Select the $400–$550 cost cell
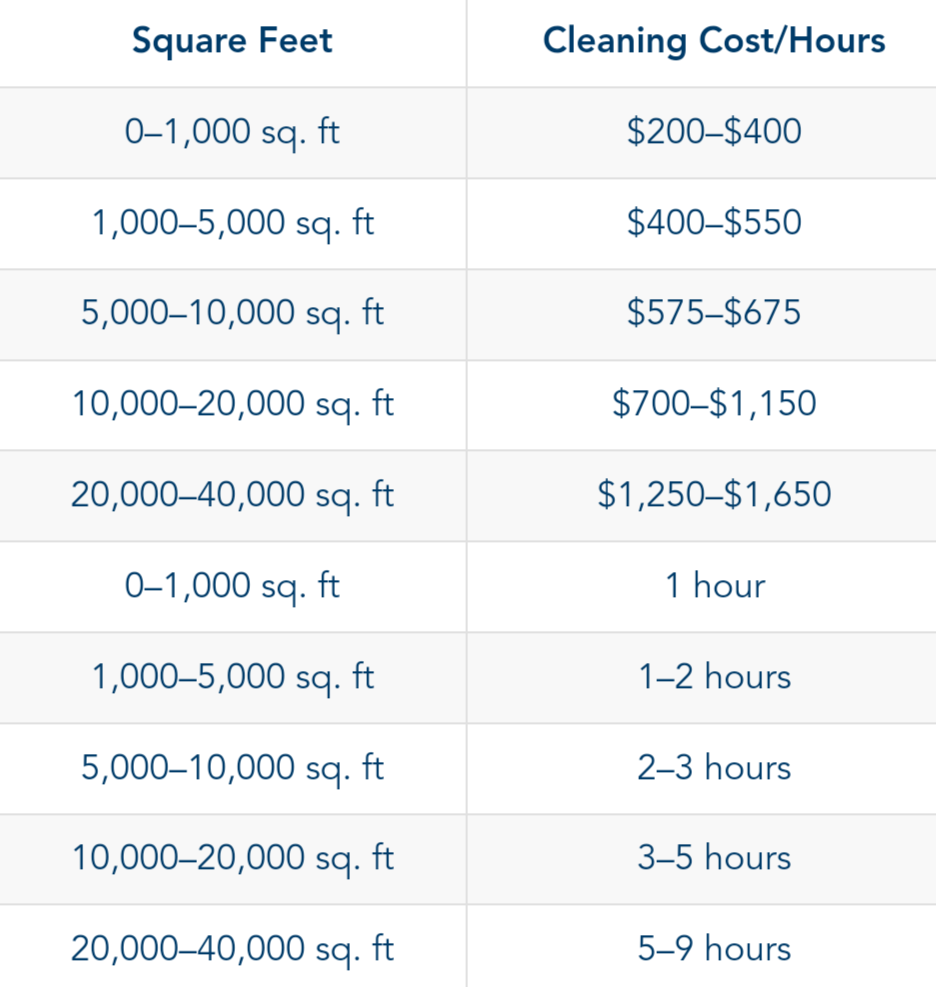Image resolution: width=936 pixels, height=987 pixels. [x=714, y=222]
